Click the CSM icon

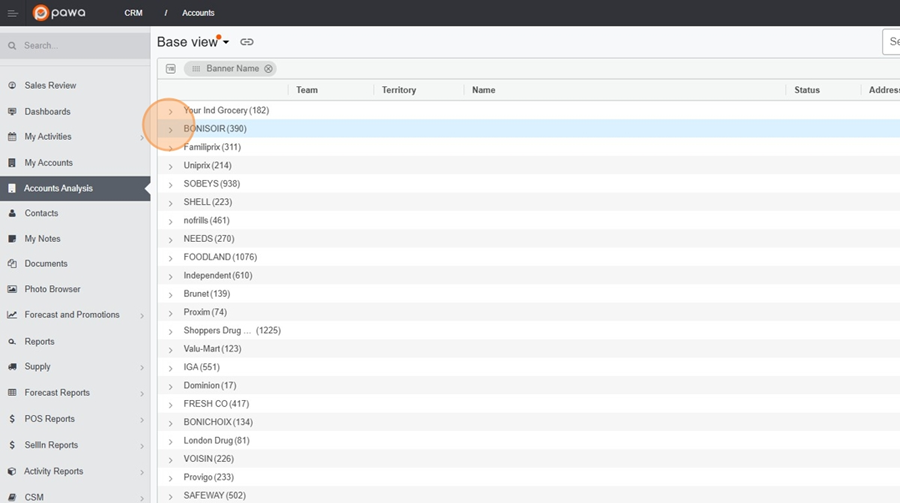[12, 497]
